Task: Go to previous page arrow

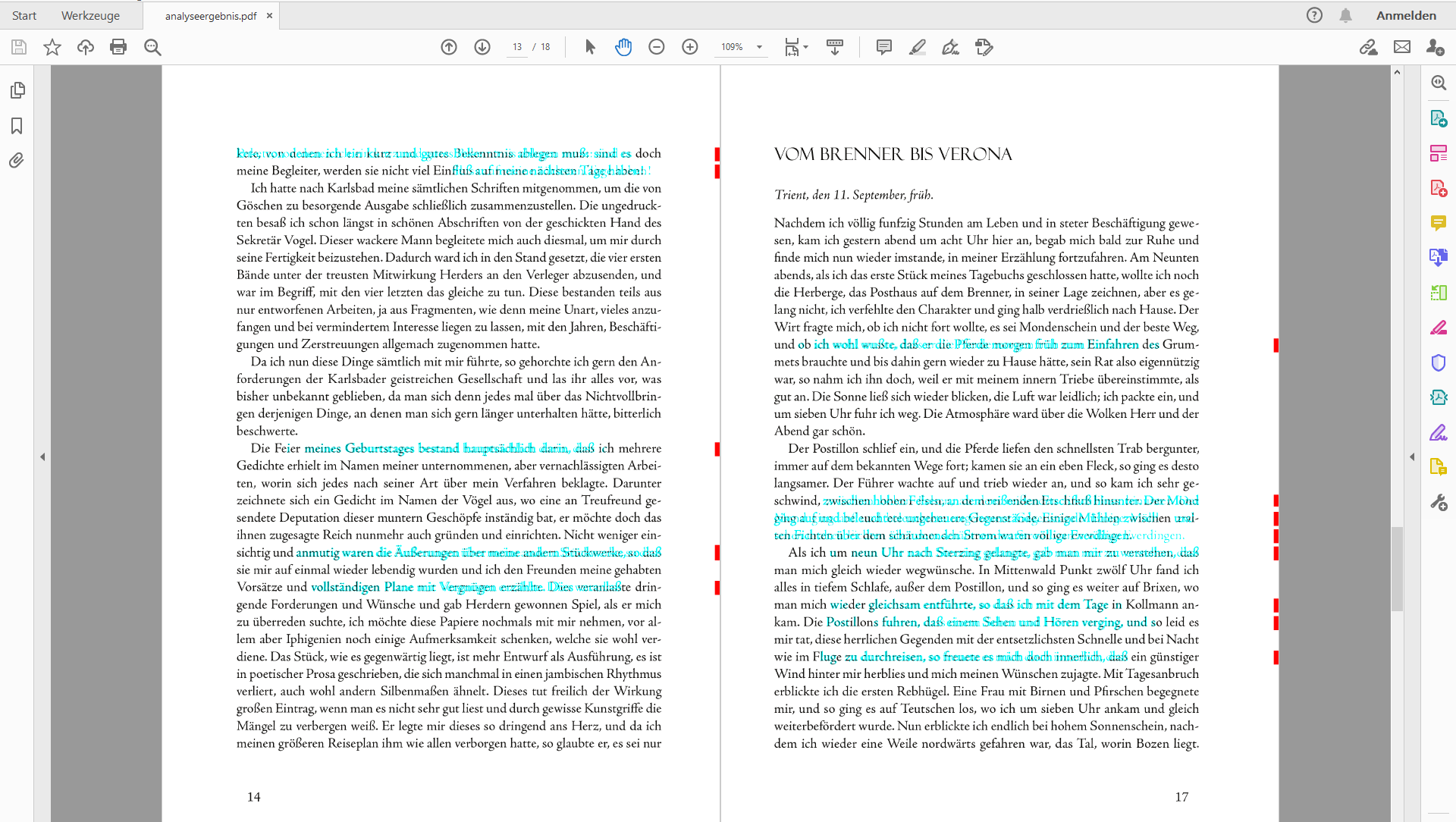Action: 449,47
